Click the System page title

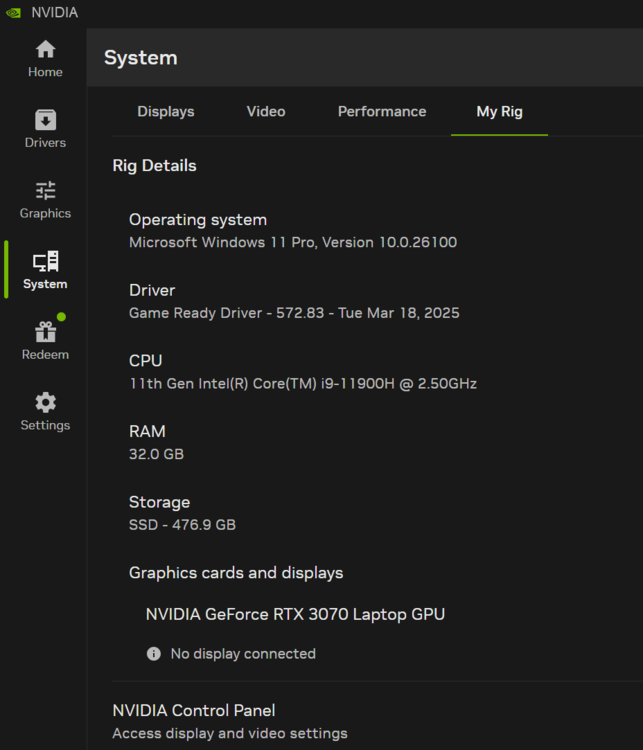pos(141,58)
